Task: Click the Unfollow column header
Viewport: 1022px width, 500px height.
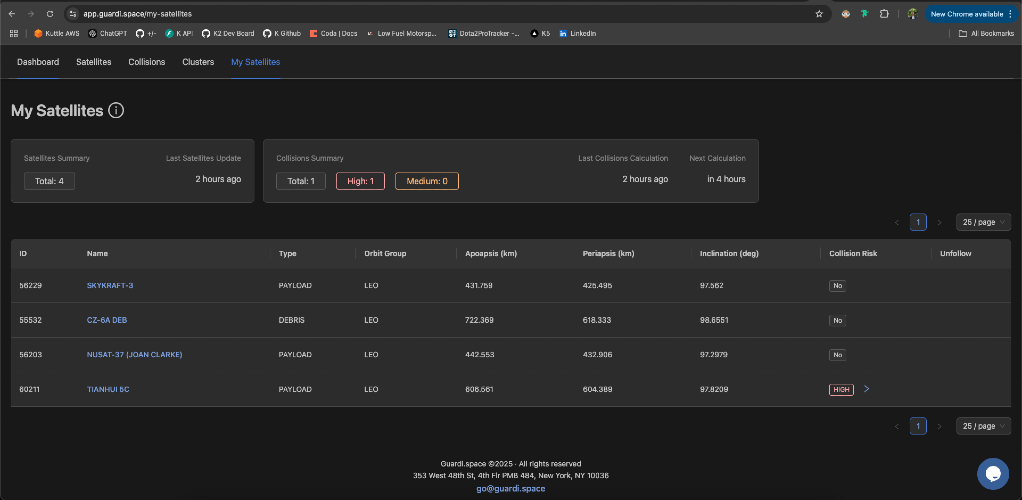Action: point(956,254)
